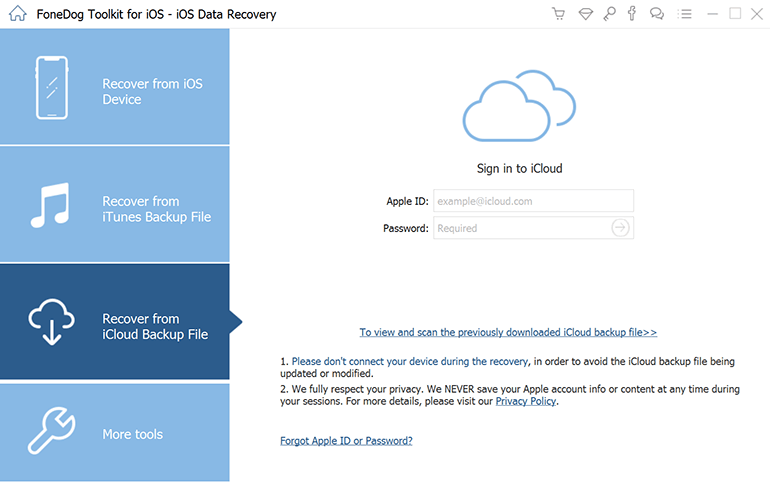Click the diamond upgrade icon
Viewport: 770px width, 483px height.
pos(583,14)
